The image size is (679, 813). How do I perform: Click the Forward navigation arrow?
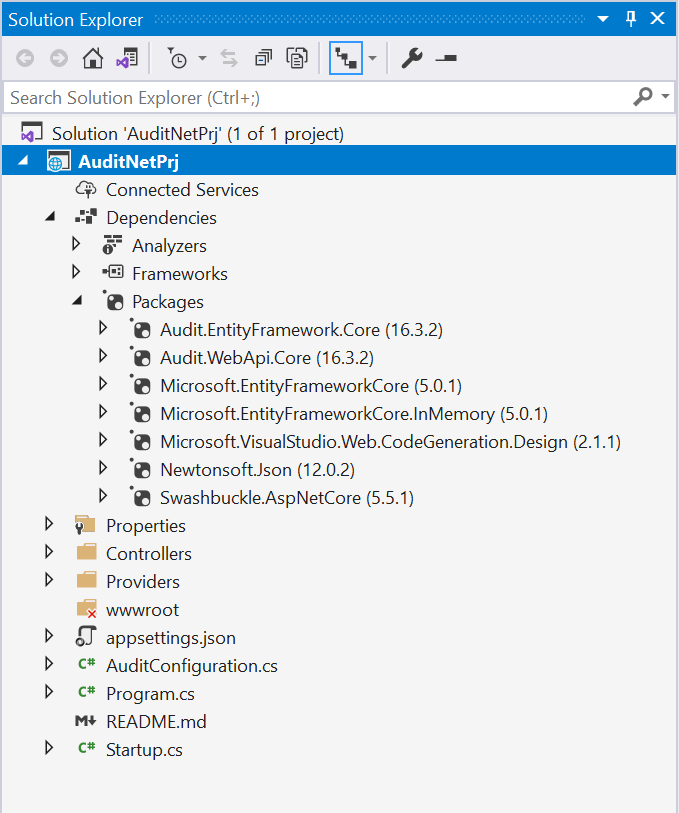(59, 58)
